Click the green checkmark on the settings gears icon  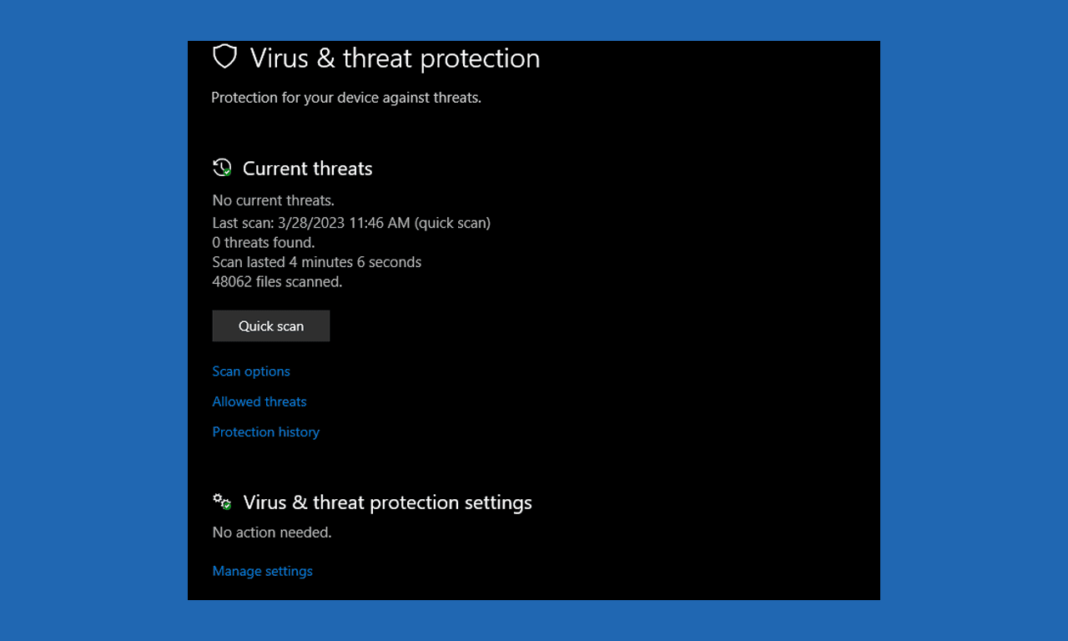pos(227,506)
